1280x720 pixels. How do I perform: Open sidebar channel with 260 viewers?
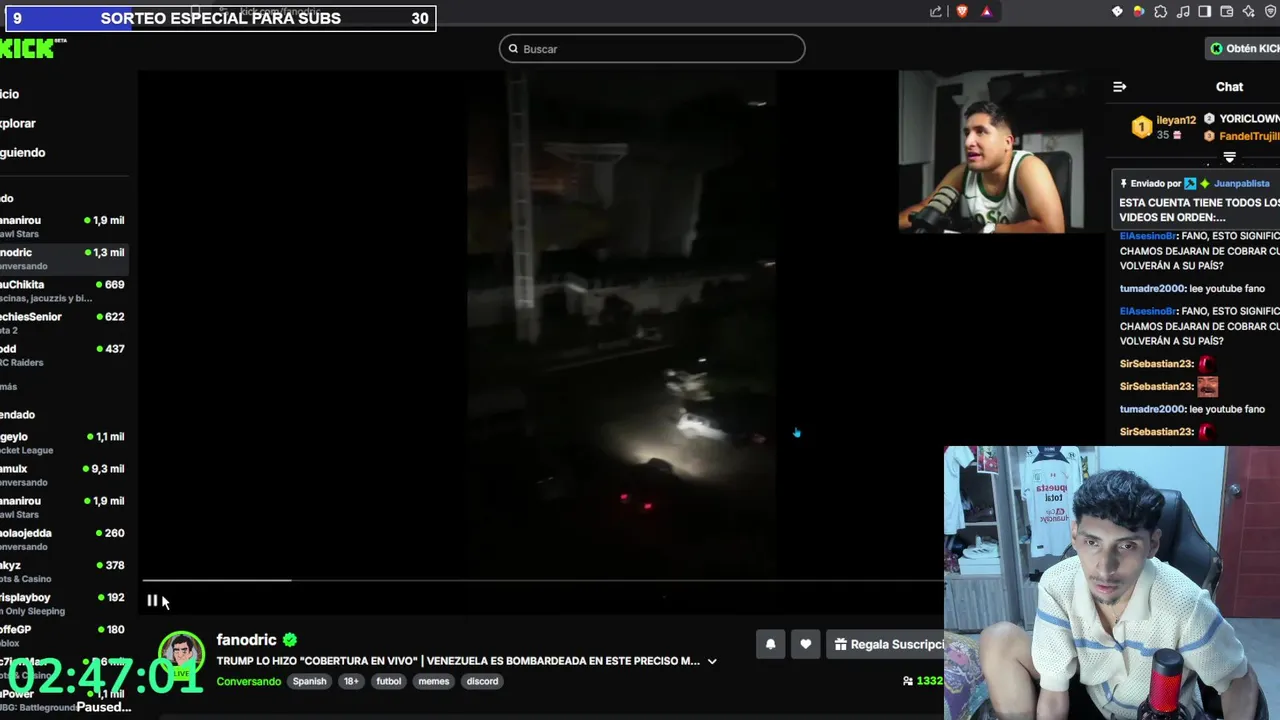click(64, 538)
